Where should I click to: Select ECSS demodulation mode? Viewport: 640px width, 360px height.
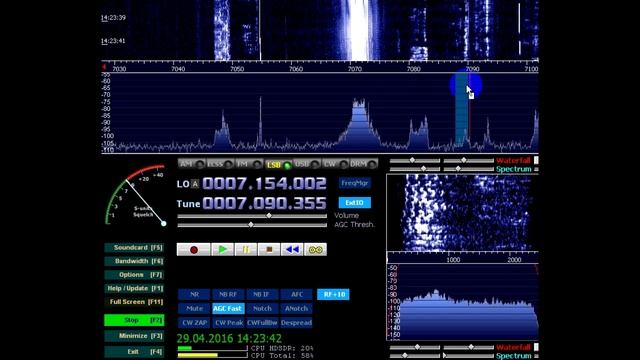tap(220, 164)
